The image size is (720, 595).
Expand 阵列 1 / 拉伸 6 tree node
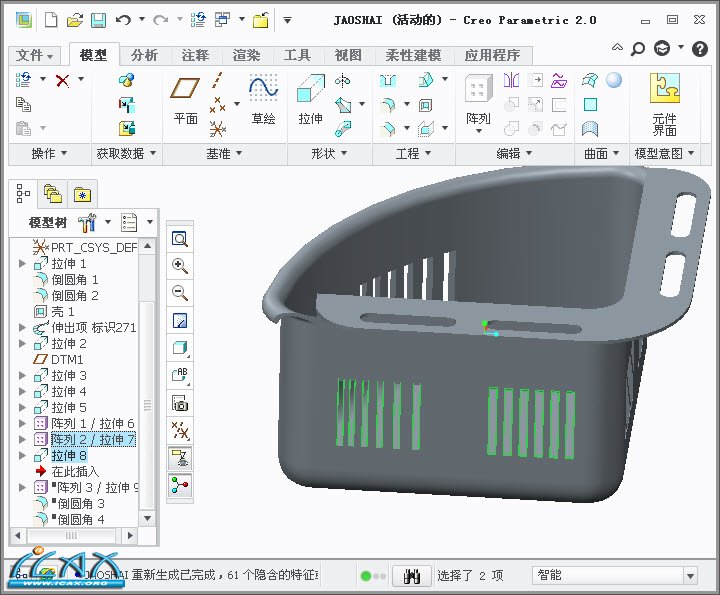point(23,424)
